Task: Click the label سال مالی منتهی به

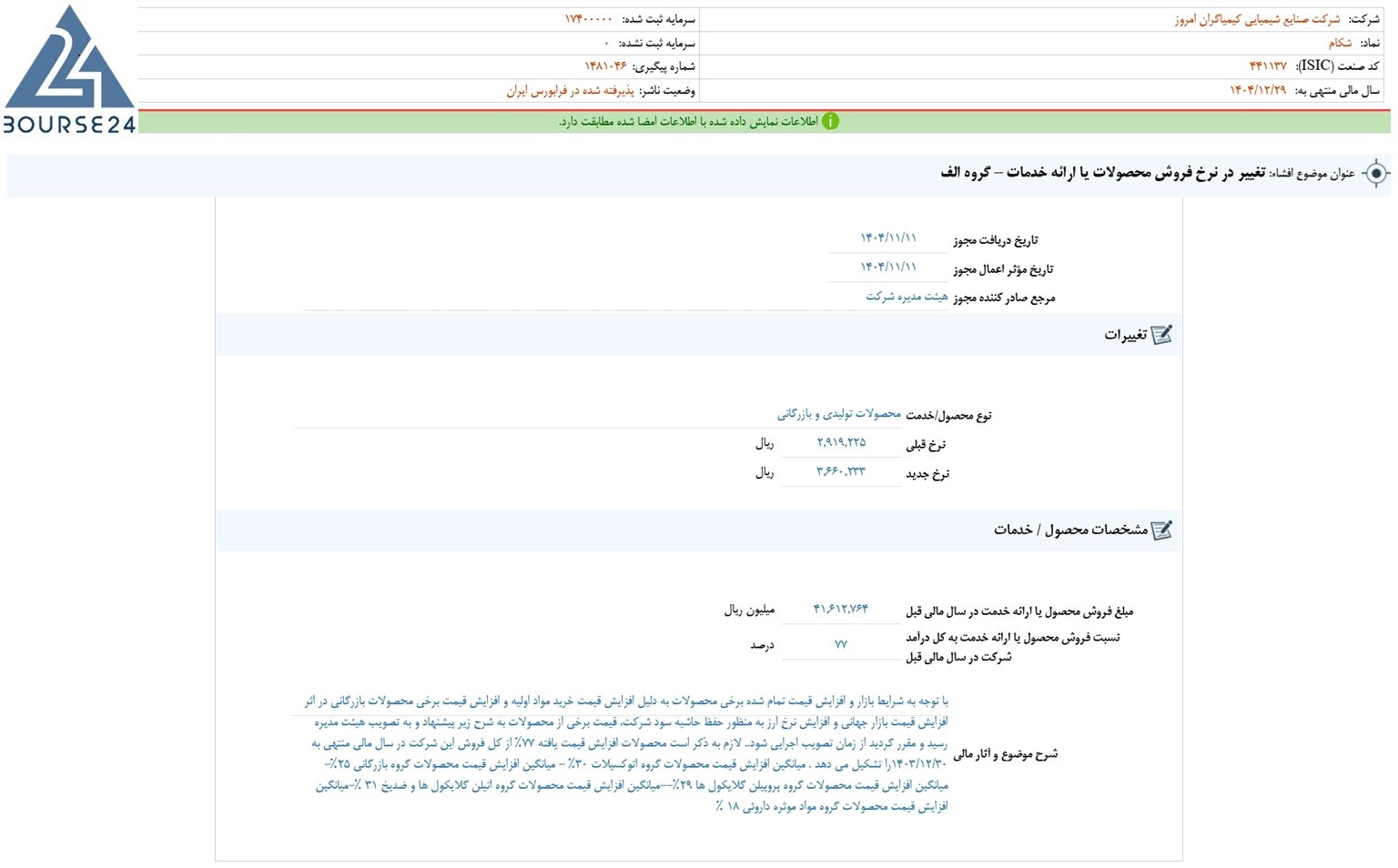Action: (x=1336, y=90)
